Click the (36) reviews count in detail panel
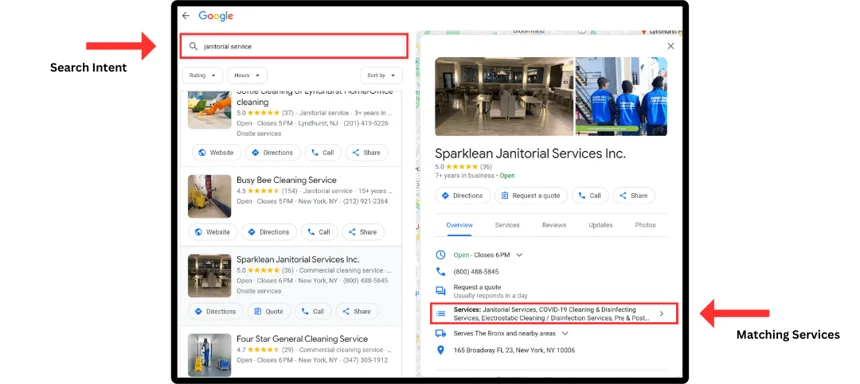This screenshot has height=384, width=860. coord(486,166)
